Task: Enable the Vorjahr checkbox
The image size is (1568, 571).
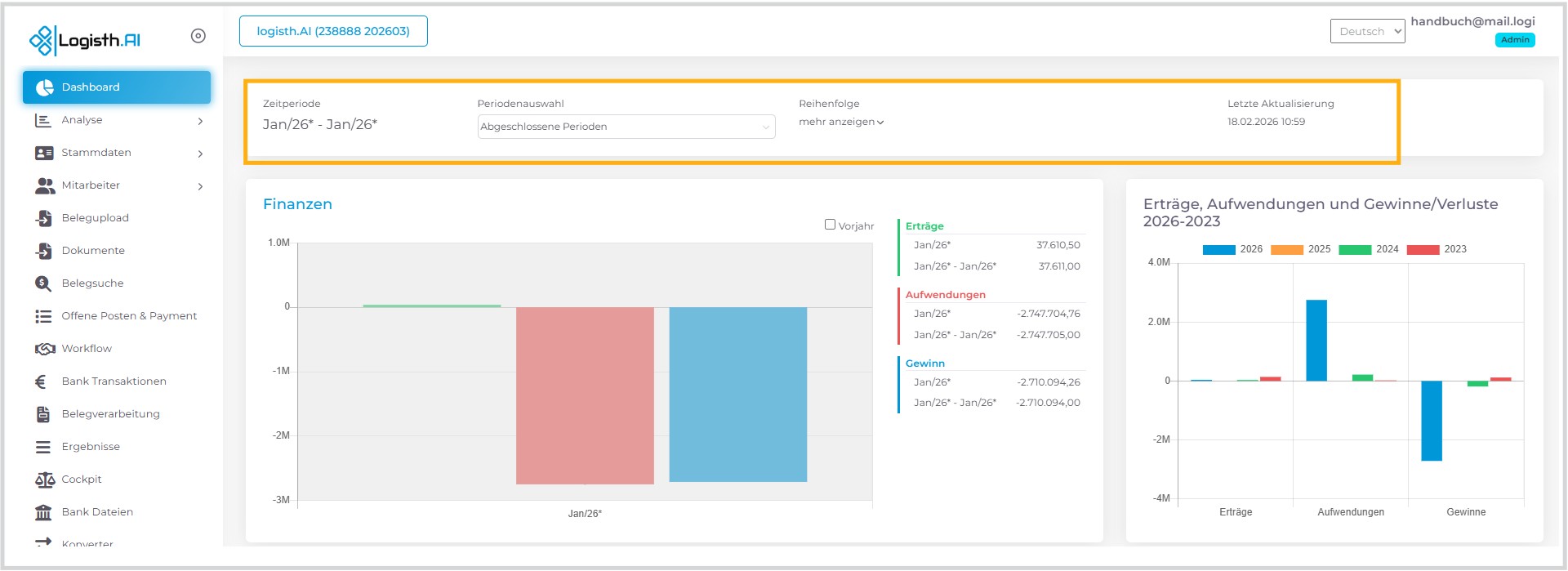Action: click(830, 225)
